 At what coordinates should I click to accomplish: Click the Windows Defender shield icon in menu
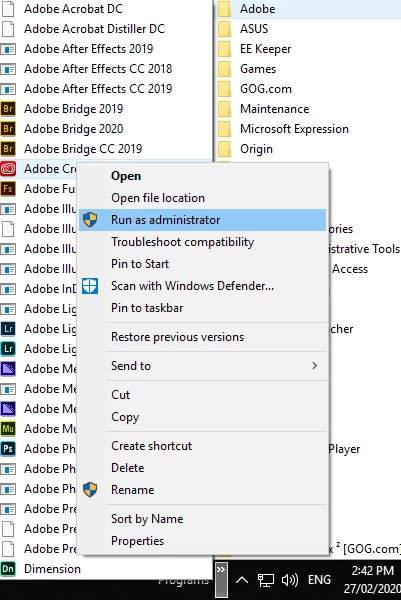pyautogui.click(x=90, y=286)
